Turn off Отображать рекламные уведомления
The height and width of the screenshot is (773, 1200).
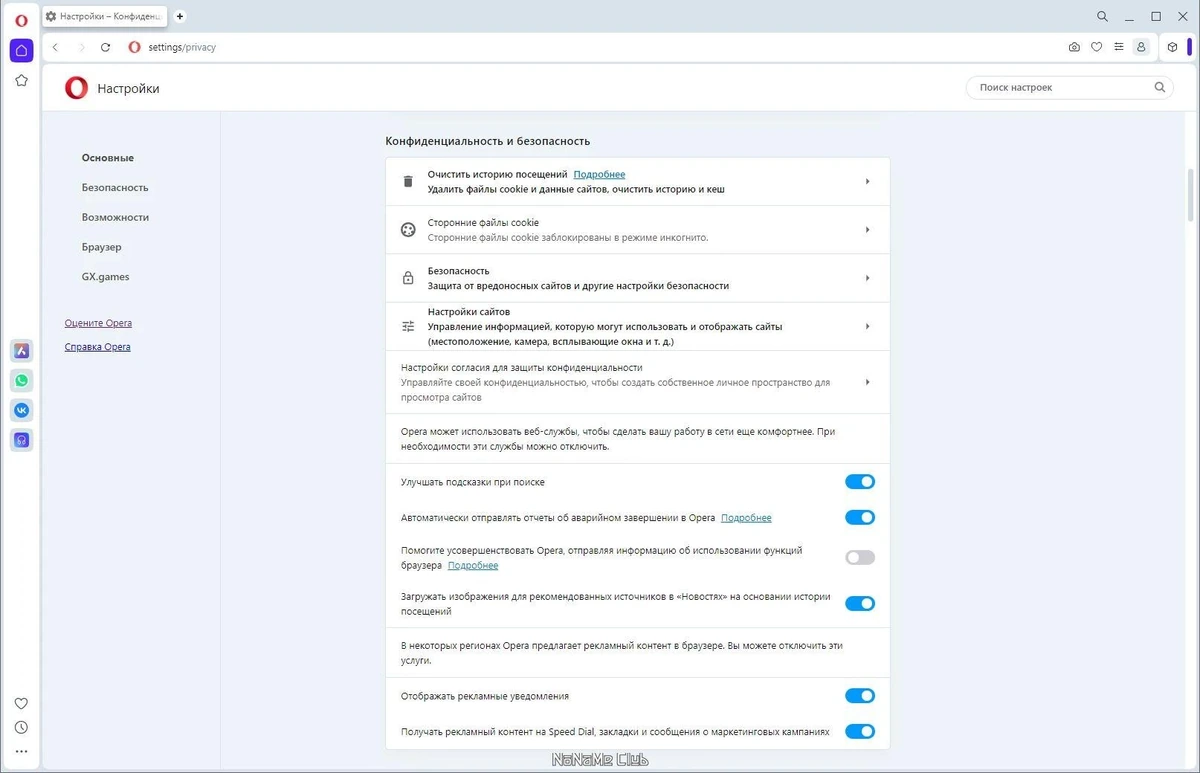coord(860,696)
